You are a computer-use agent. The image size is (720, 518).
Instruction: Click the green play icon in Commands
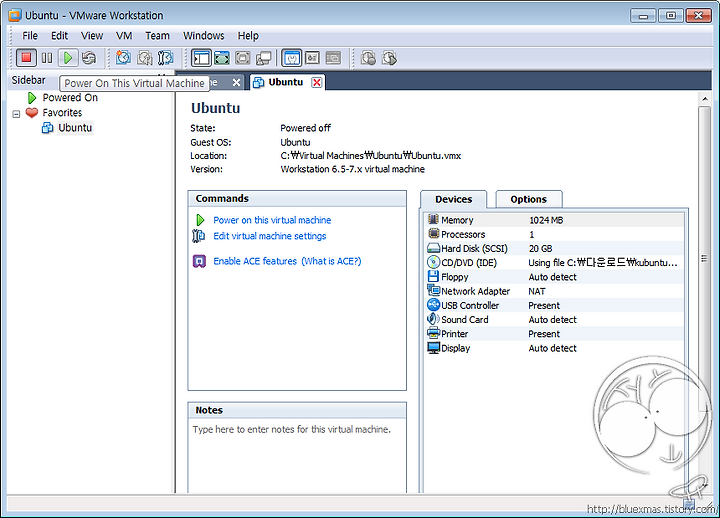[200, 220]
